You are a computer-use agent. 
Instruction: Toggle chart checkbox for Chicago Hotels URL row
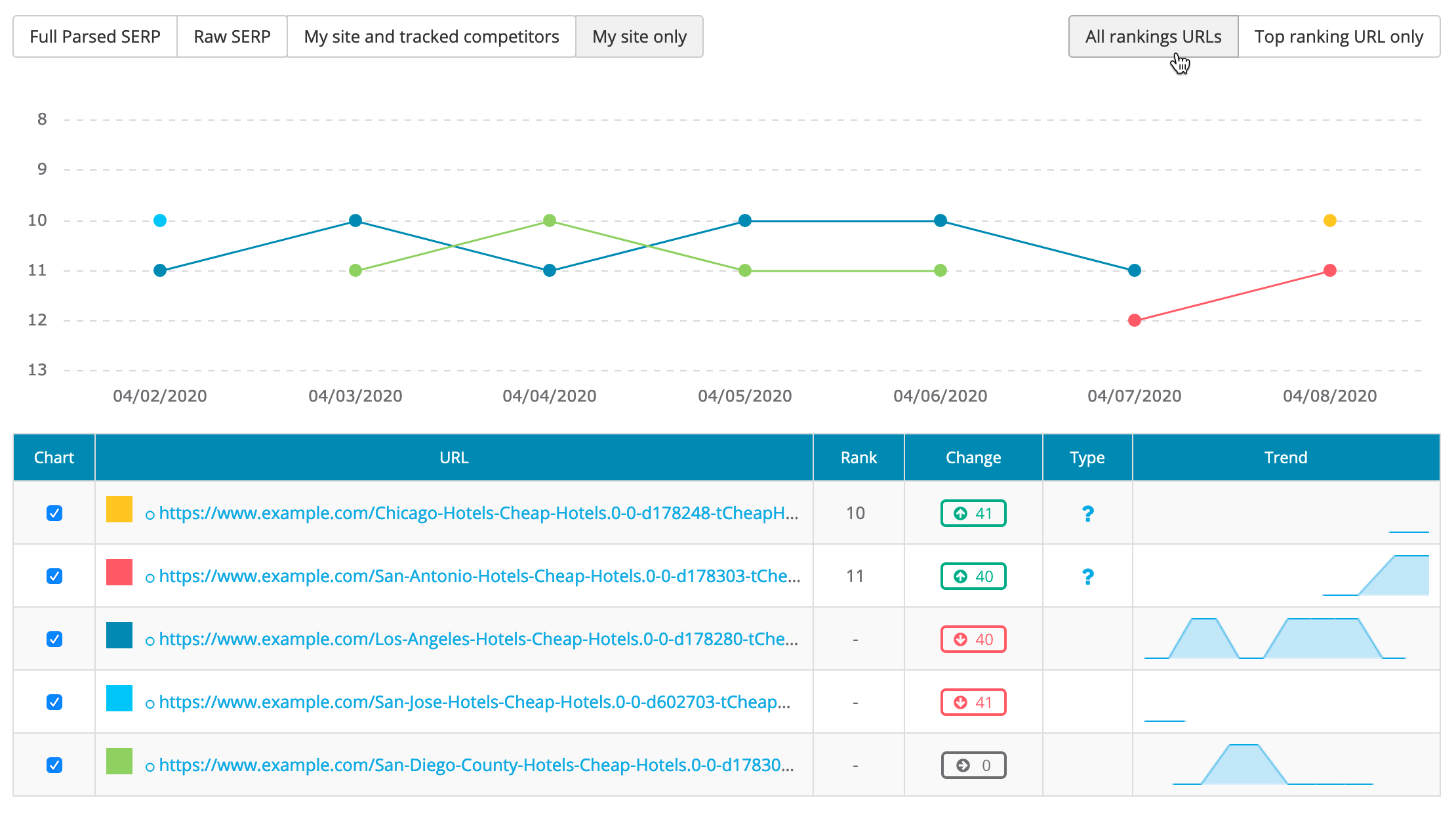point(55,513)
